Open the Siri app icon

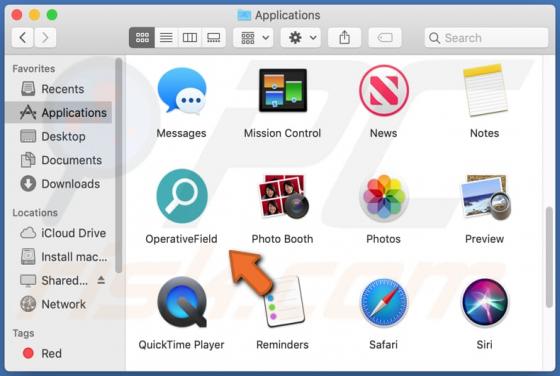[x=485, y=303]
